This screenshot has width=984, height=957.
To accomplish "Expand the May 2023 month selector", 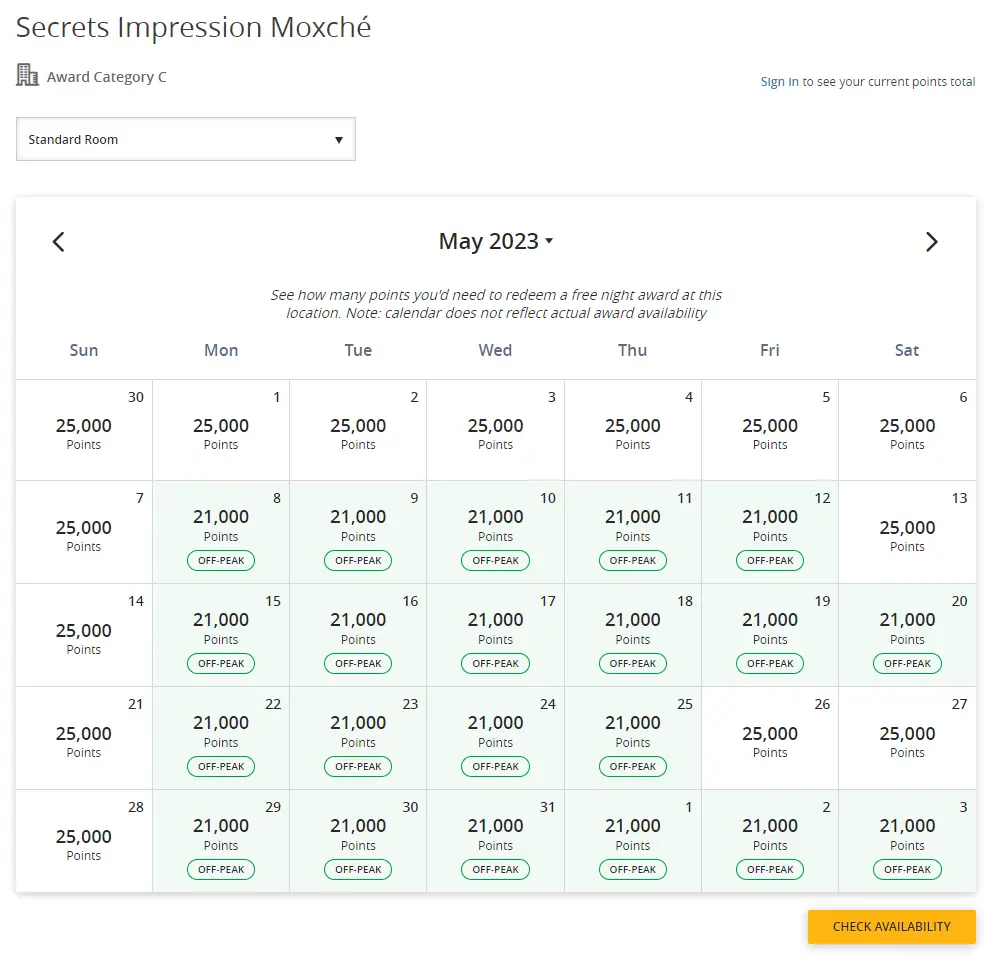I will pyautogui.click(x=495, y=242).
